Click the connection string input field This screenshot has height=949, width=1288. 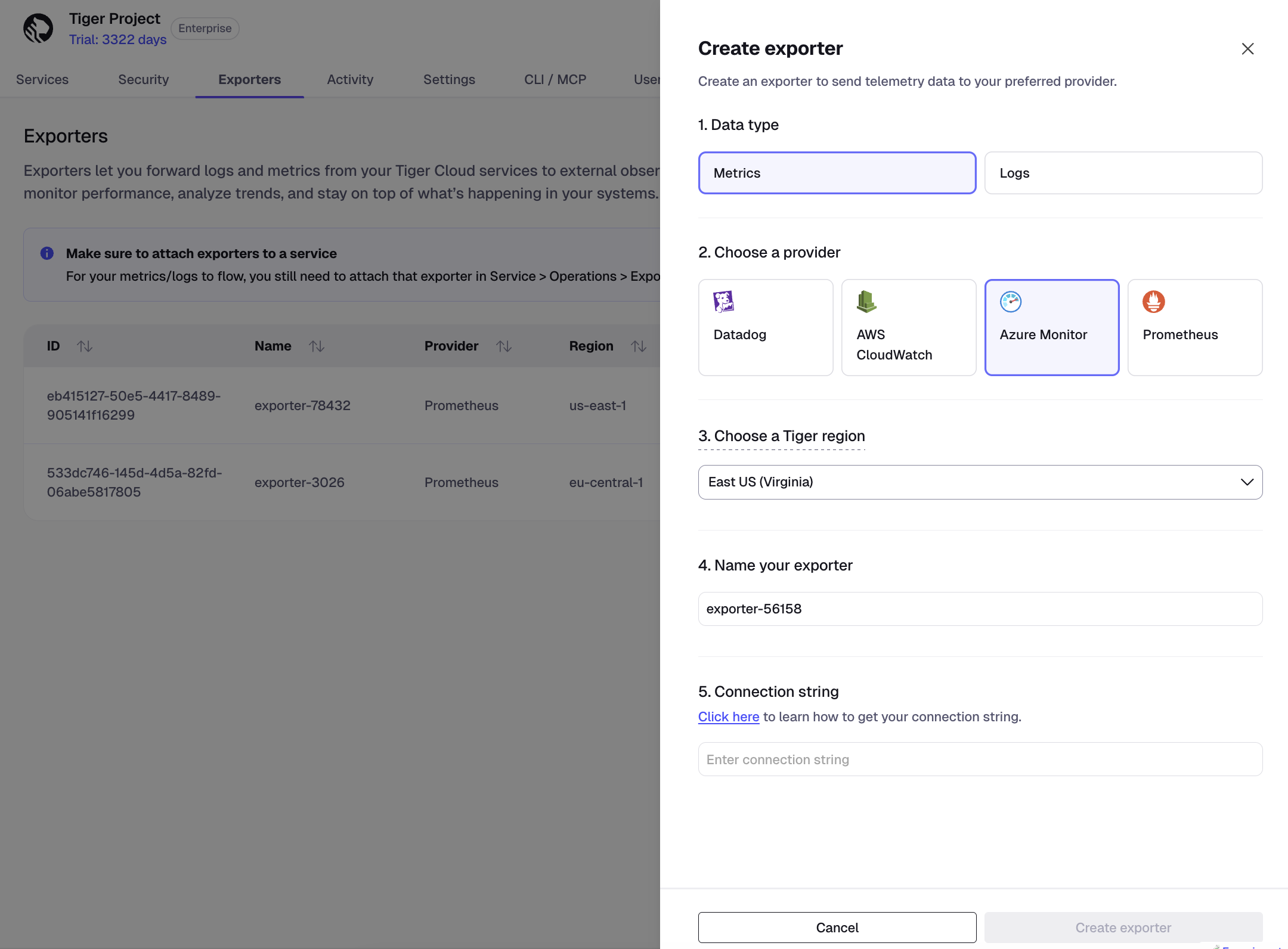tap(980, 759)
